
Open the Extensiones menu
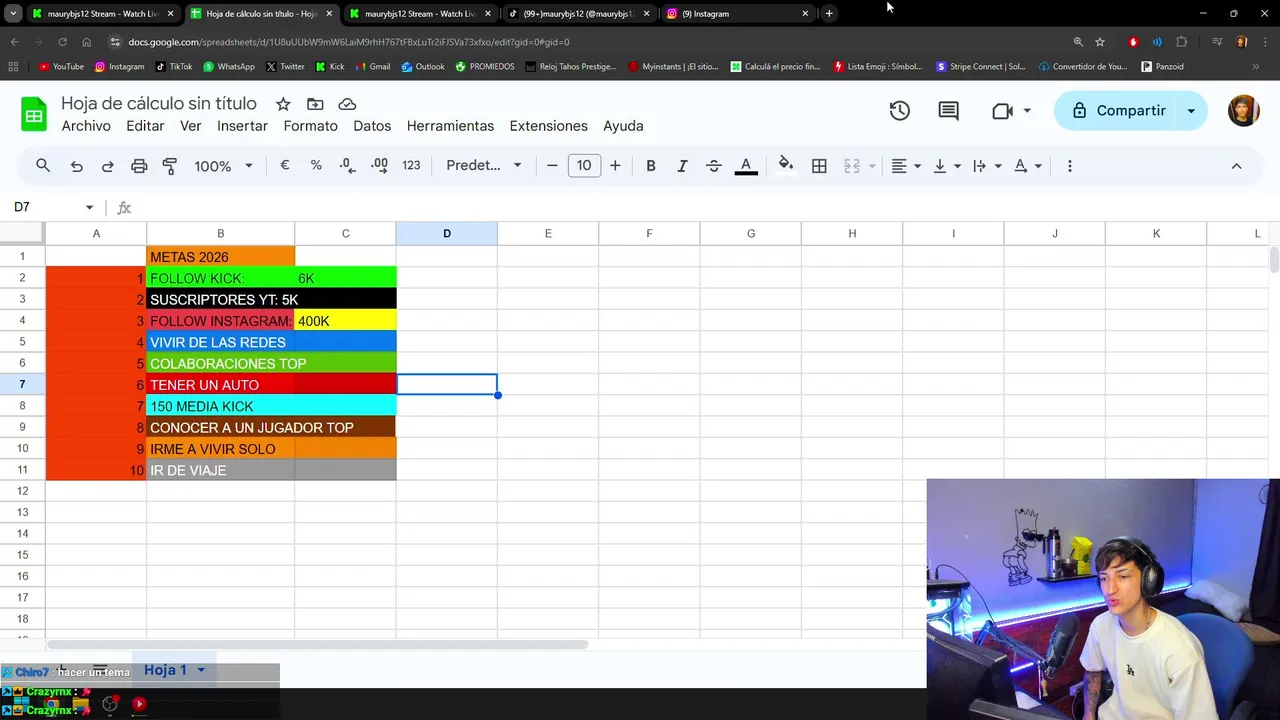point(548,126)
